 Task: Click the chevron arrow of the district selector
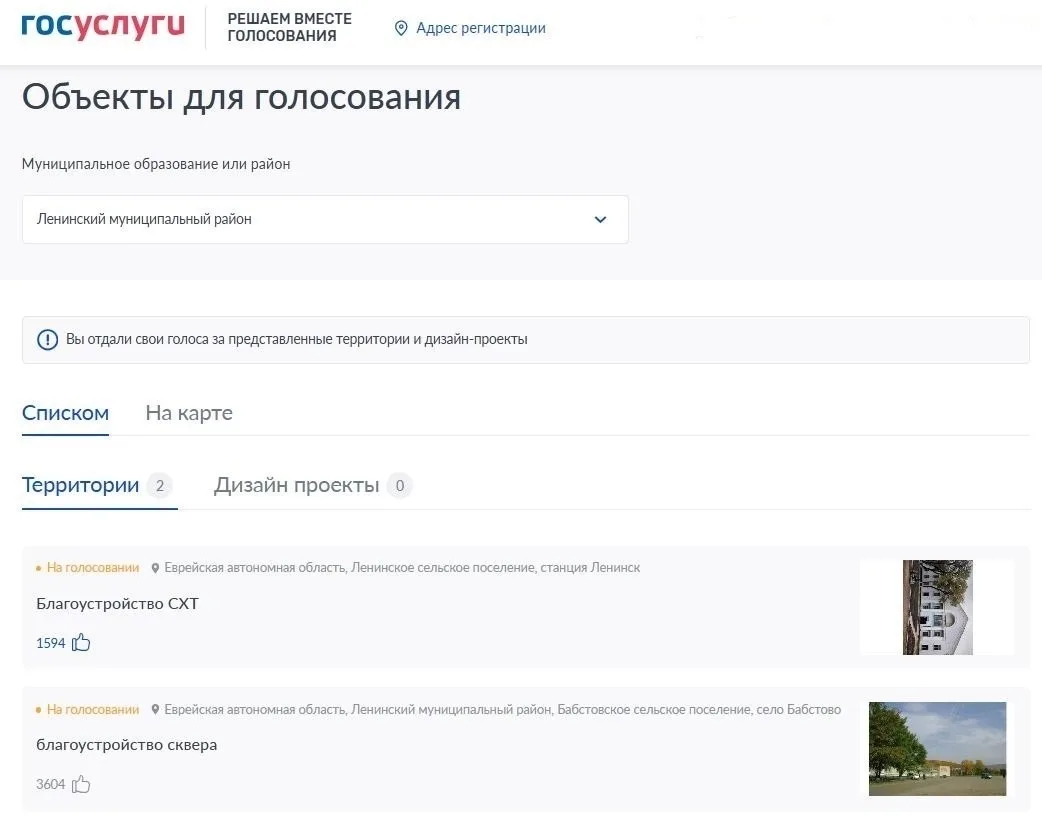pyautogui.click(x=600, y=219)
